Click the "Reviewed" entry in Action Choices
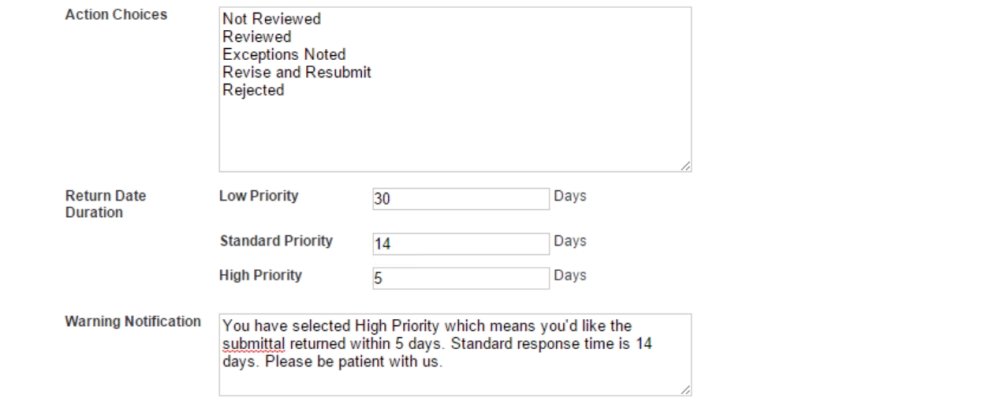1000x409 pixels. 256,37
